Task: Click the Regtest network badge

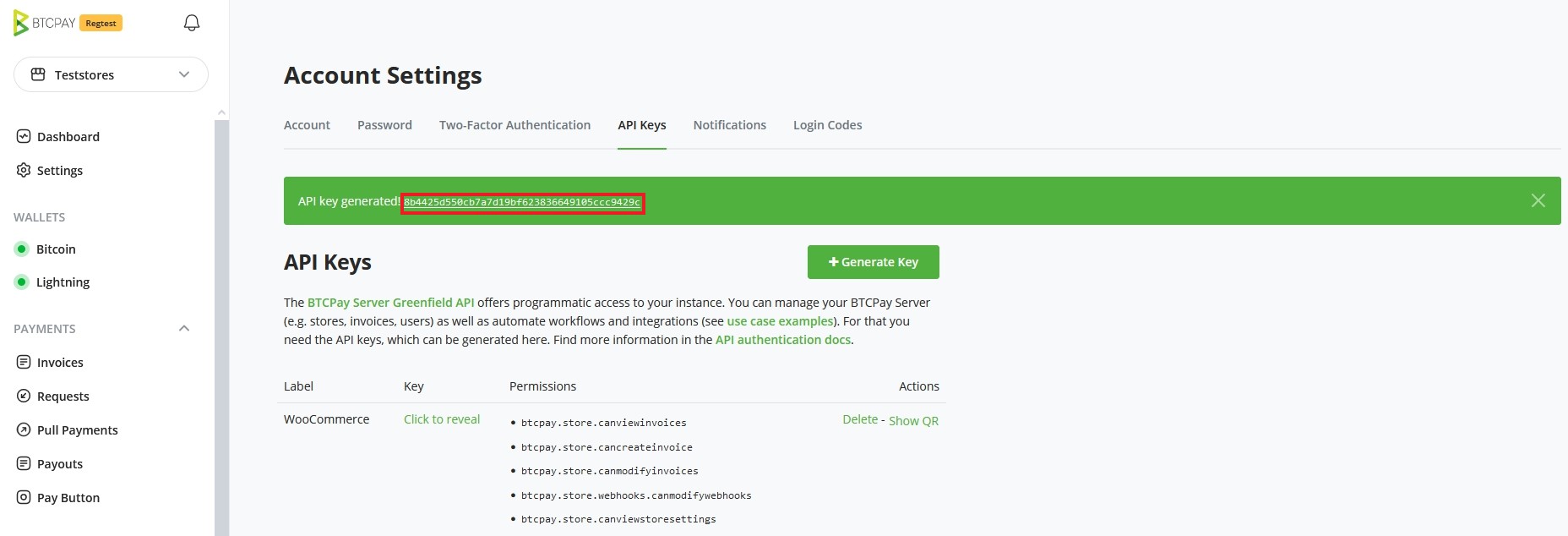Action: click(101, 23)
